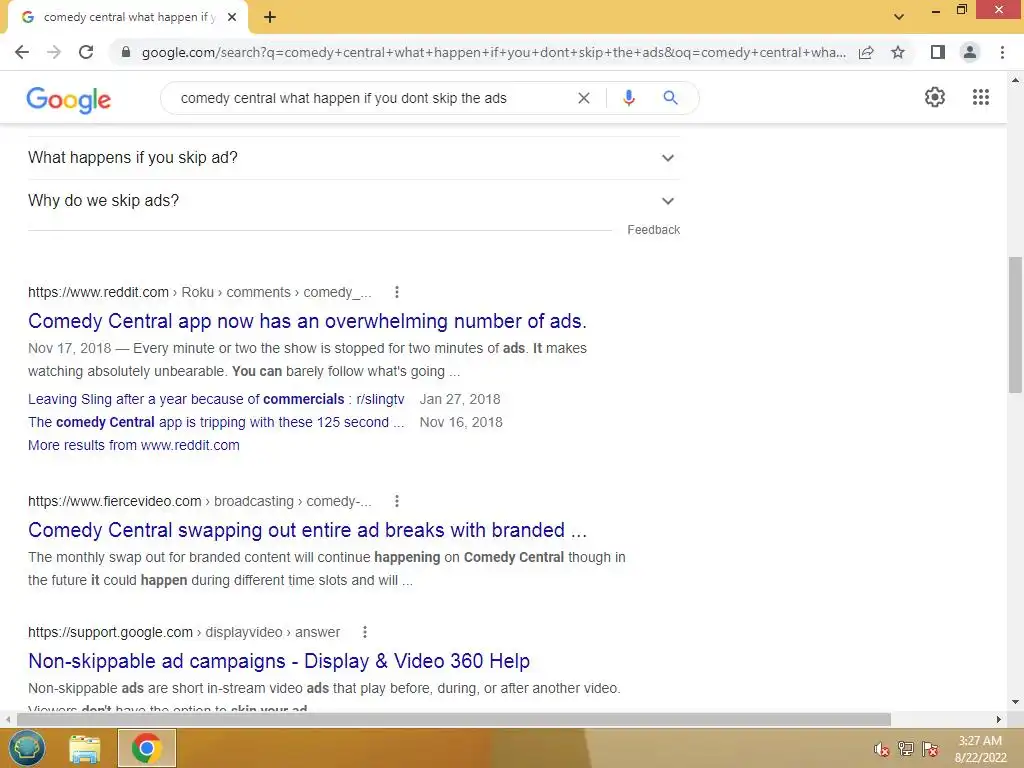Viewport: 1024px width, 768px height.
Task: Open 'Comedy Central swapping out' result
Action: click(308, 530)
